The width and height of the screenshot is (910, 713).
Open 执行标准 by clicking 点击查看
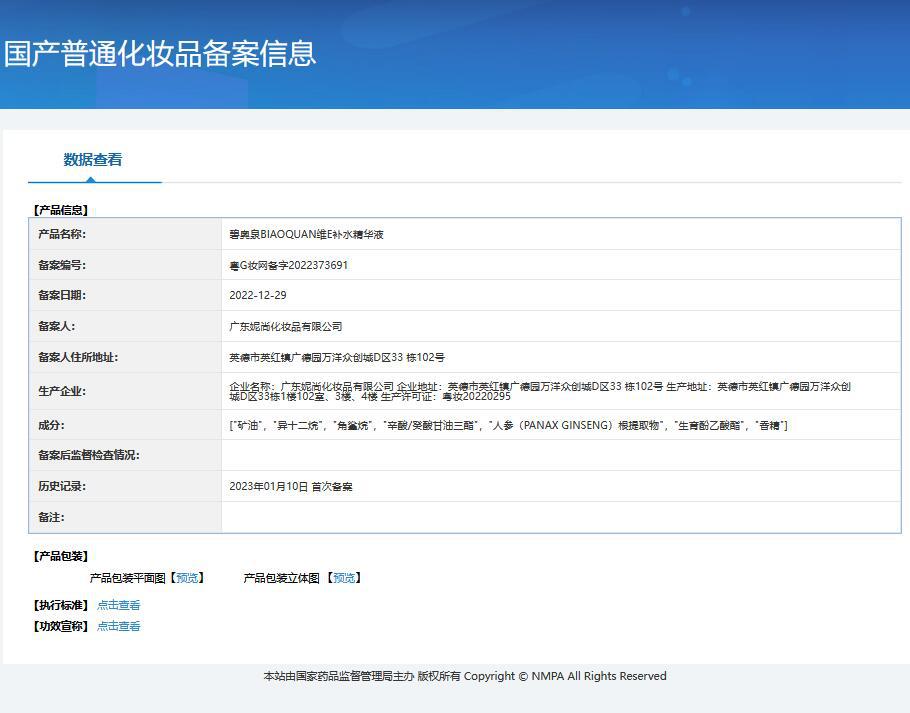click(118, 604)
